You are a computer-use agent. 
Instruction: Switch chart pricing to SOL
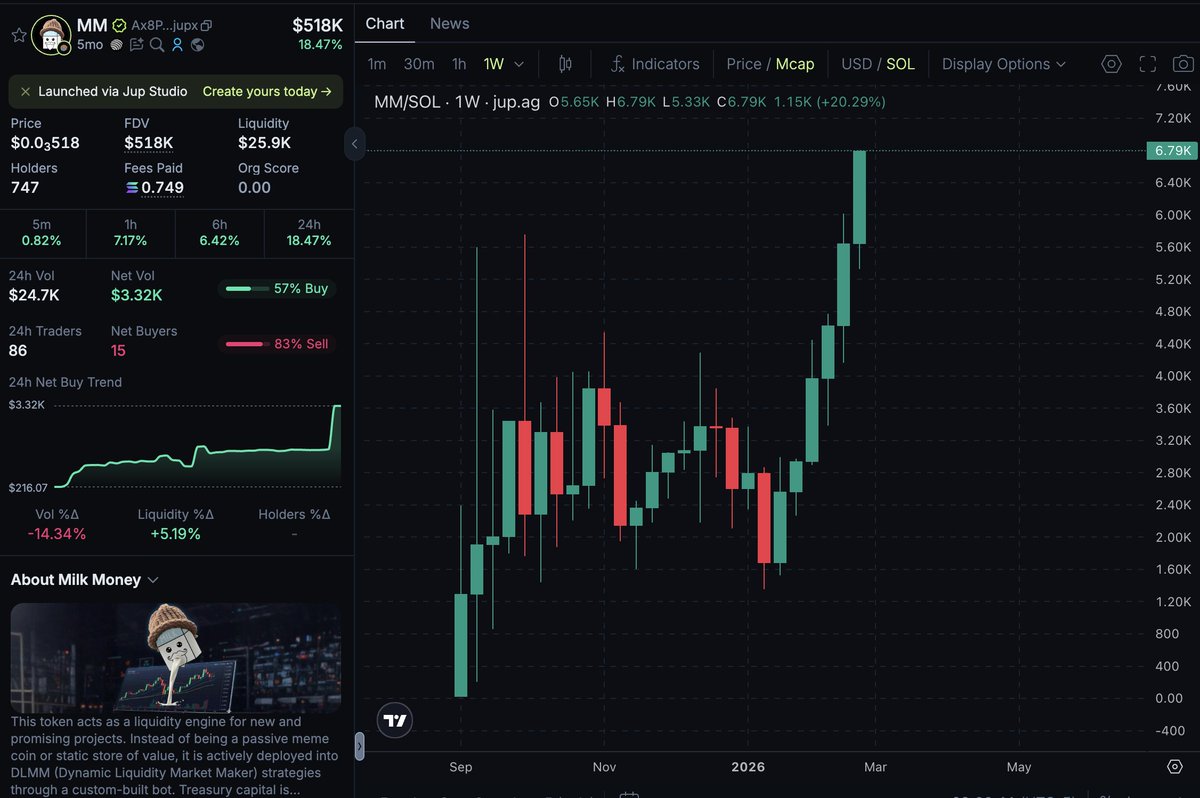[x=899, y=63]
